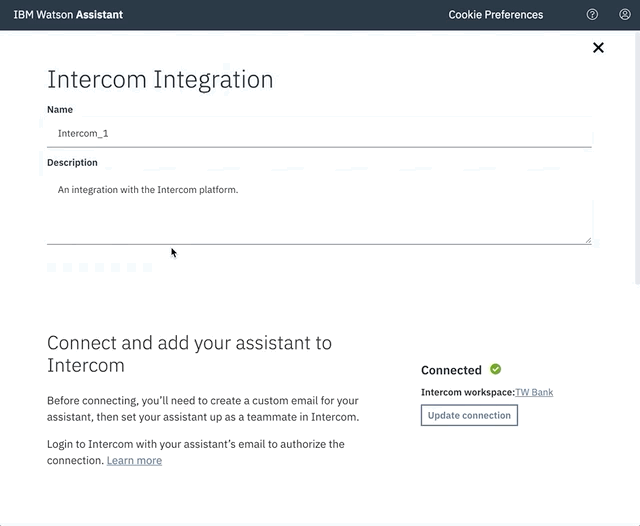Click the Name field label
The height and width of the screenshot is (526, 640).
click(60, 110)
